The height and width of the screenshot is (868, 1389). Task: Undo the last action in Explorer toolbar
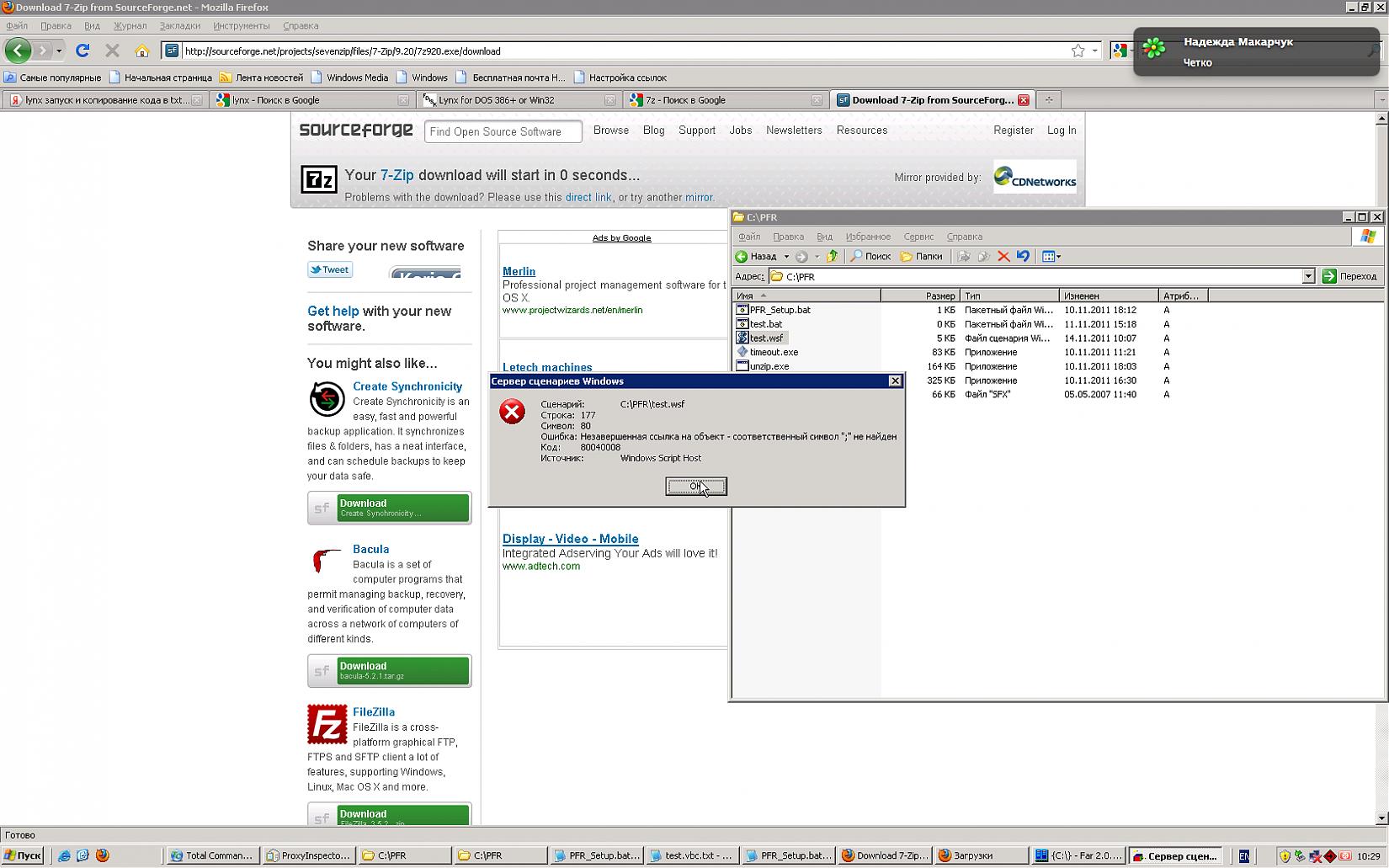[x=1023, y=256]
